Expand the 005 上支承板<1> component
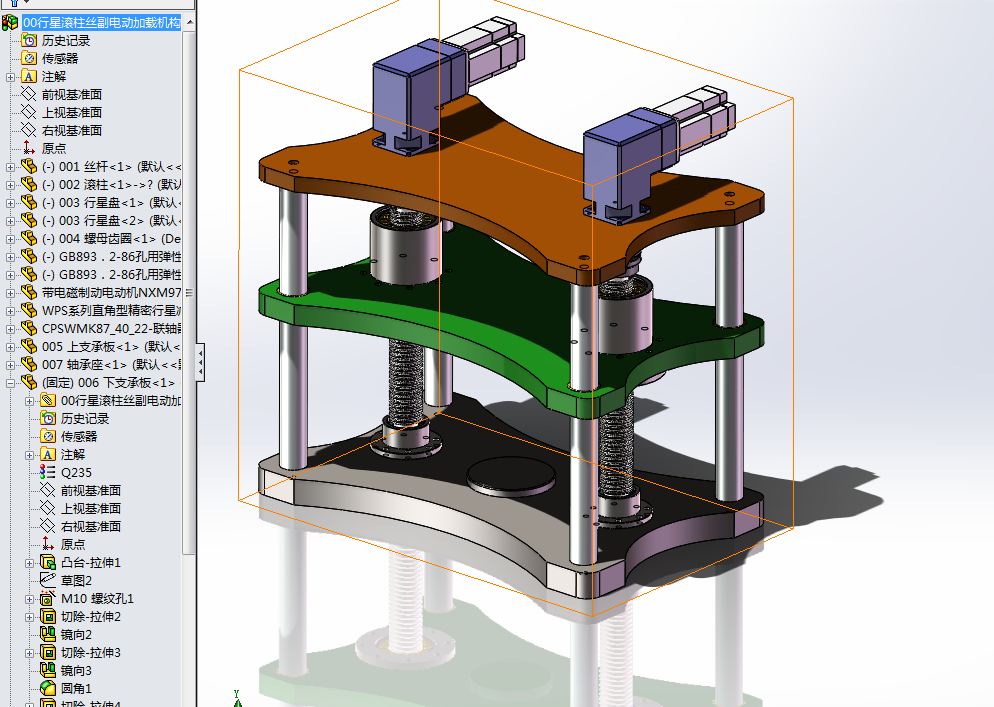This screenshot has width=994, height=707. point(10,347)
